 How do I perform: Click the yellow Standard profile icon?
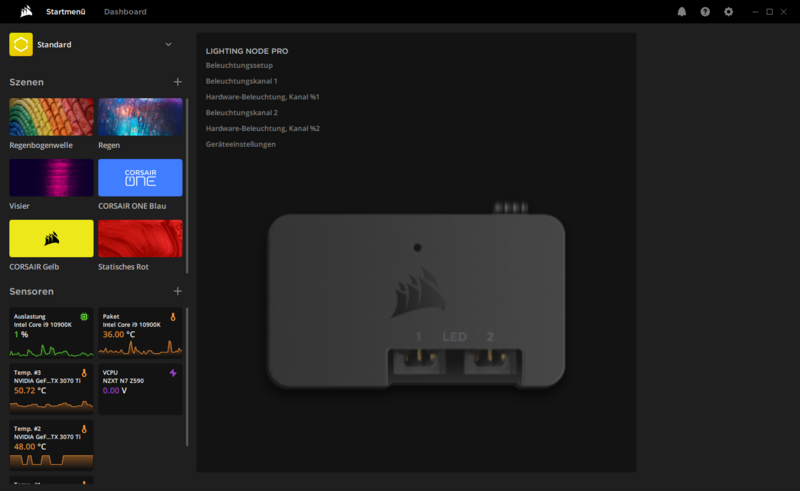pos(21,44)
